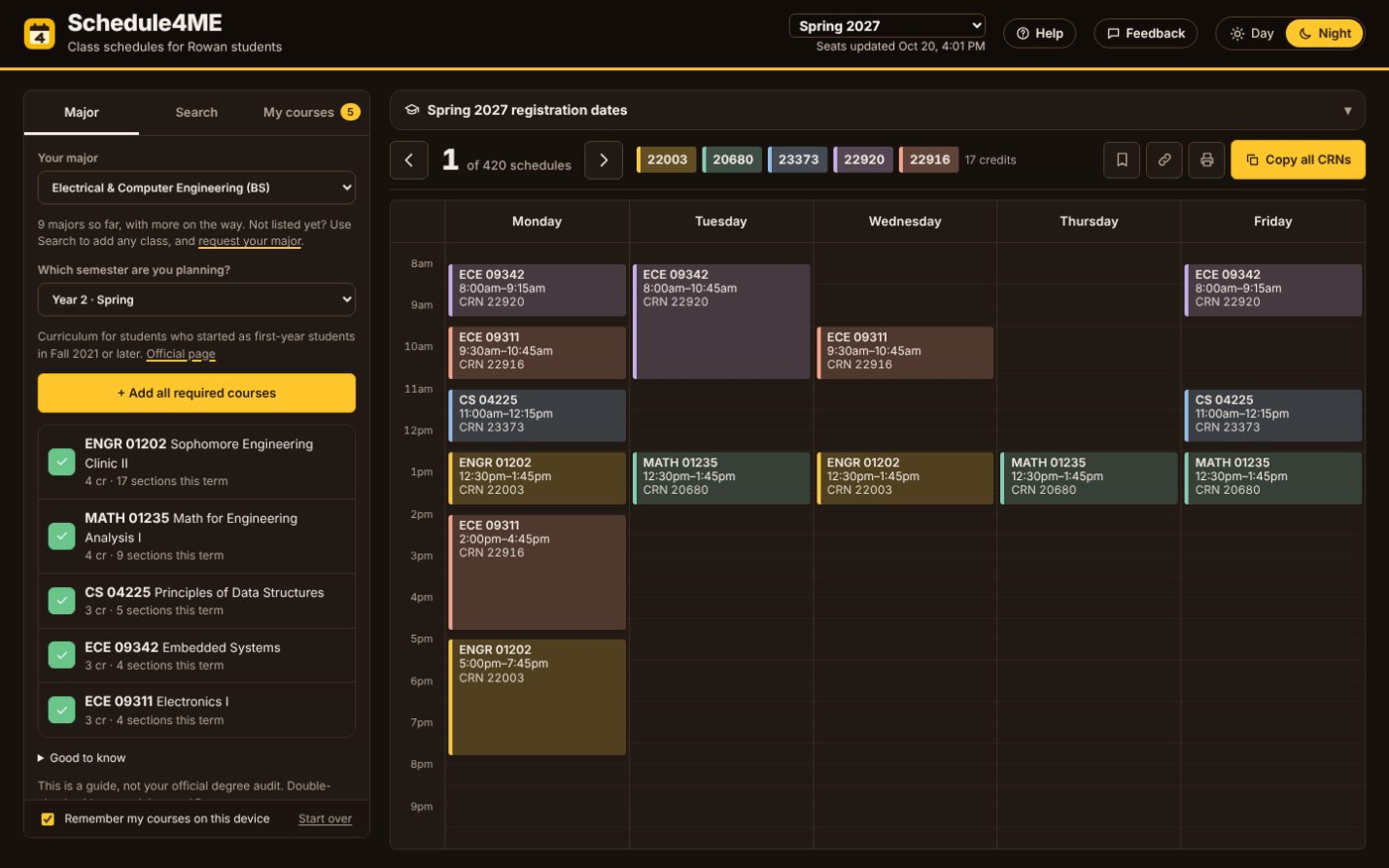Click the blue CRN 23373 chip
The width and height of the screenshot is (1389, 868).
[798, 160]
